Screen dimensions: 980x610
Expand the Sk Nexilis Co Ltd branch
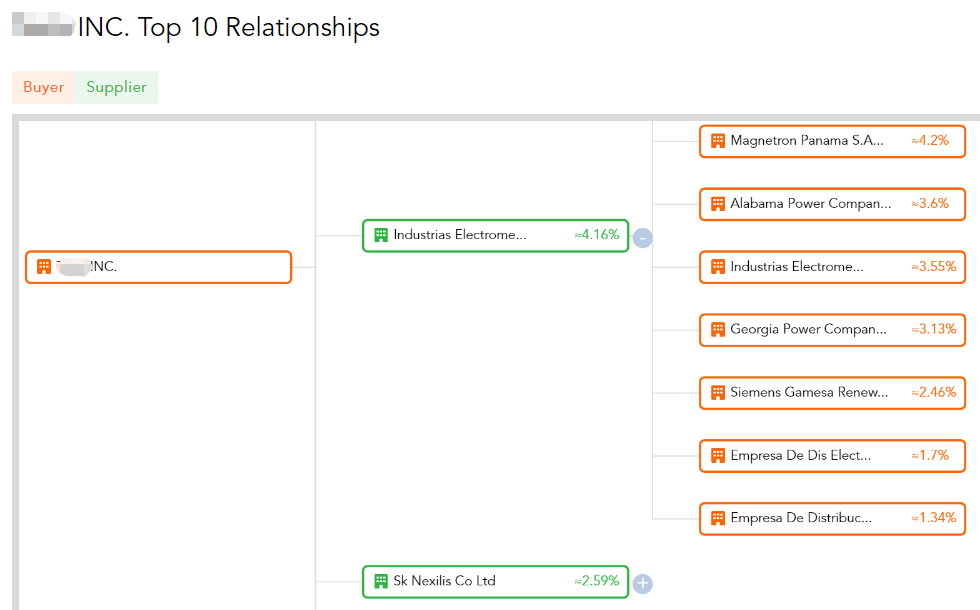(642, 584)
